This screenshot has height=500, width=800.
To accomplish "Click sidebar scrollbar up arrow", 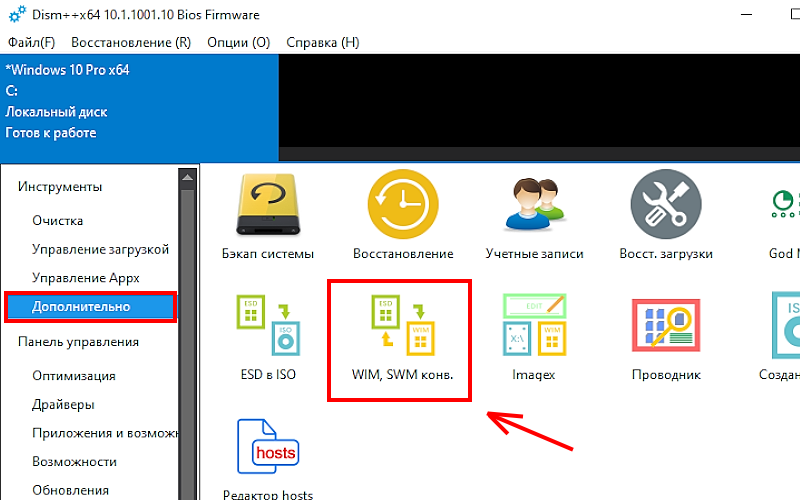I will (x=187, y=178).
